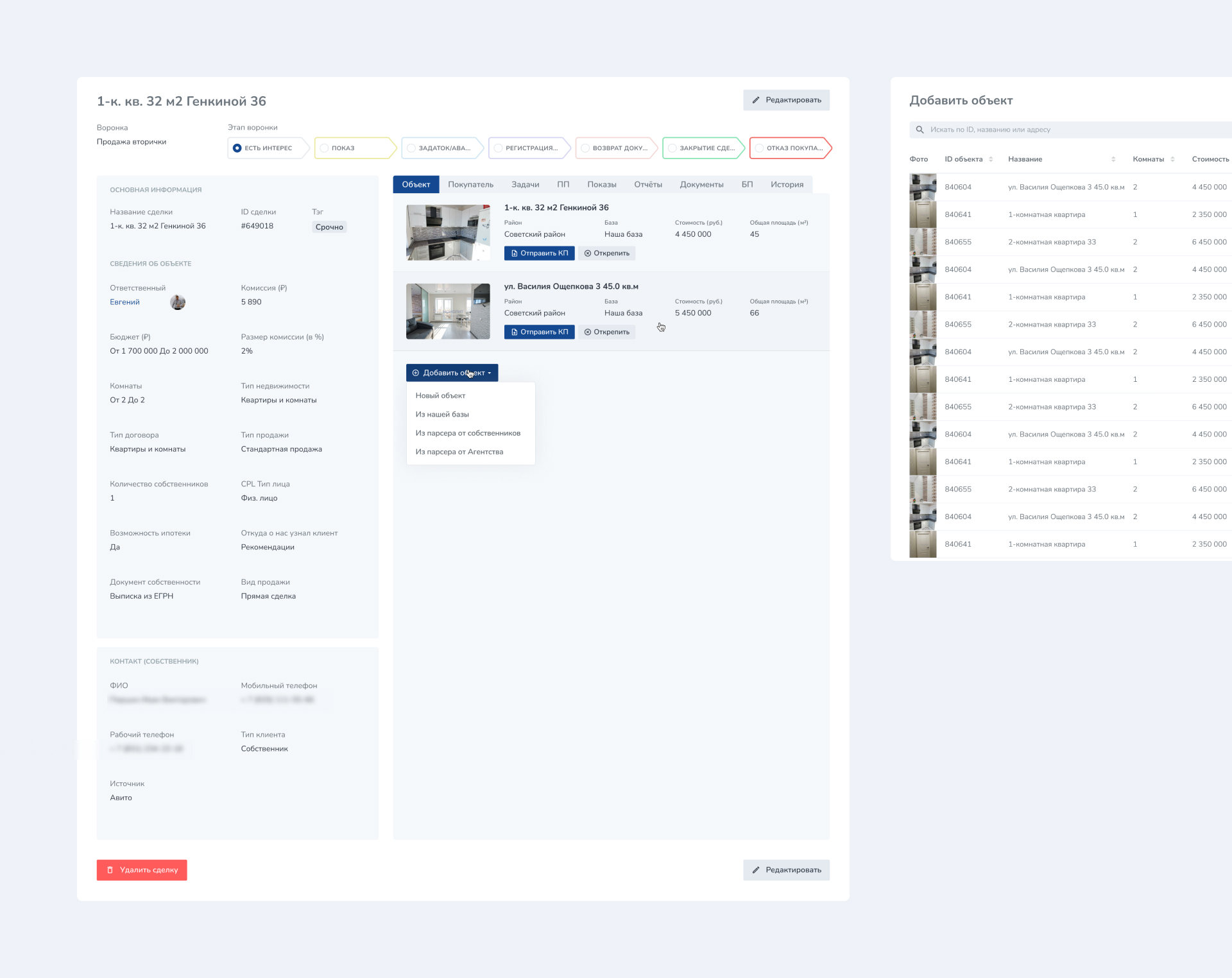Image resolution: width=1232 pixels, height=978 pixels.
Task: Click the trash icon on Удалить сделку
Action: pyautogui.click(x=110, y=870)
